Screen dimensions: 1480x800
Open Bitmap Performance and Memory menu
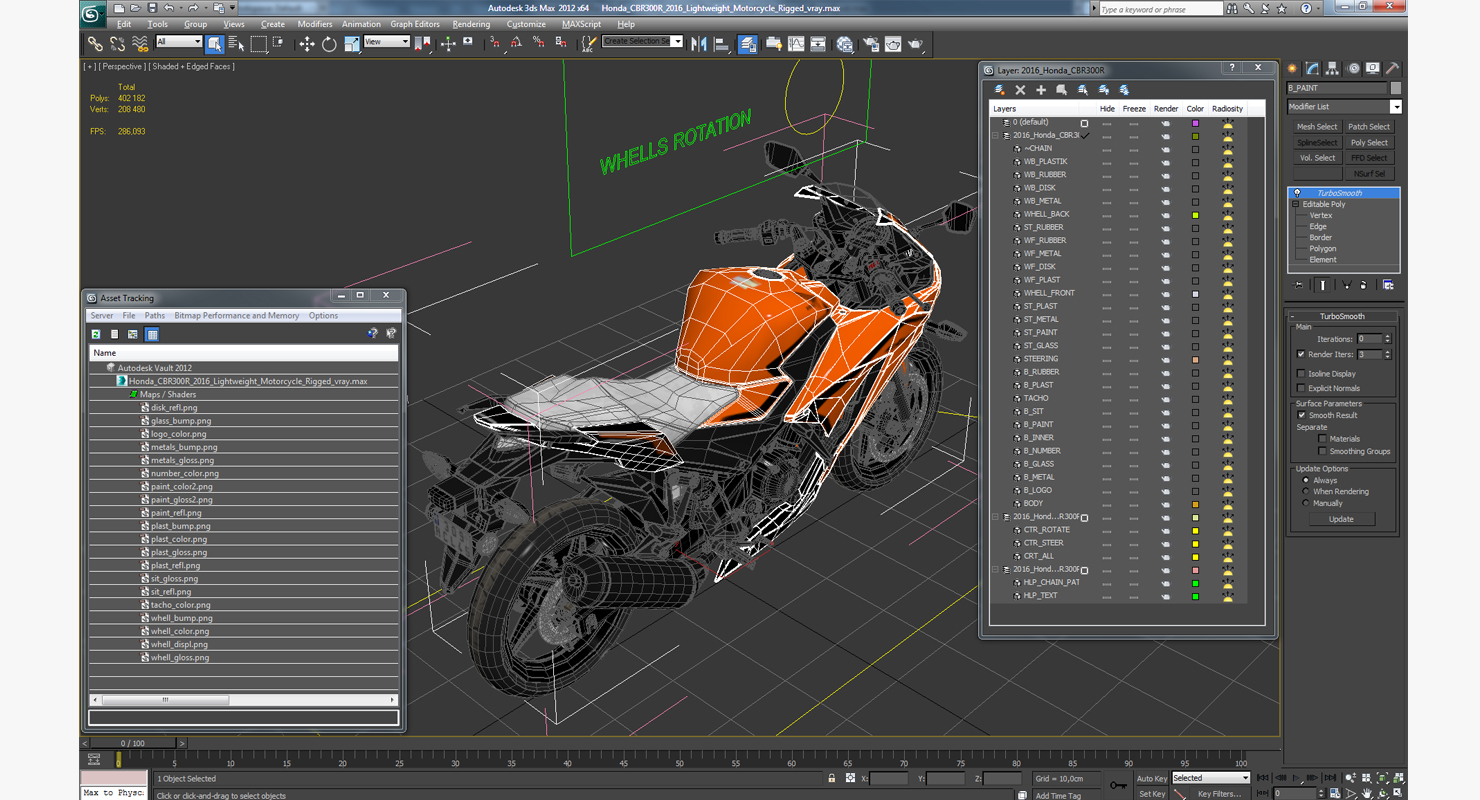237,316
